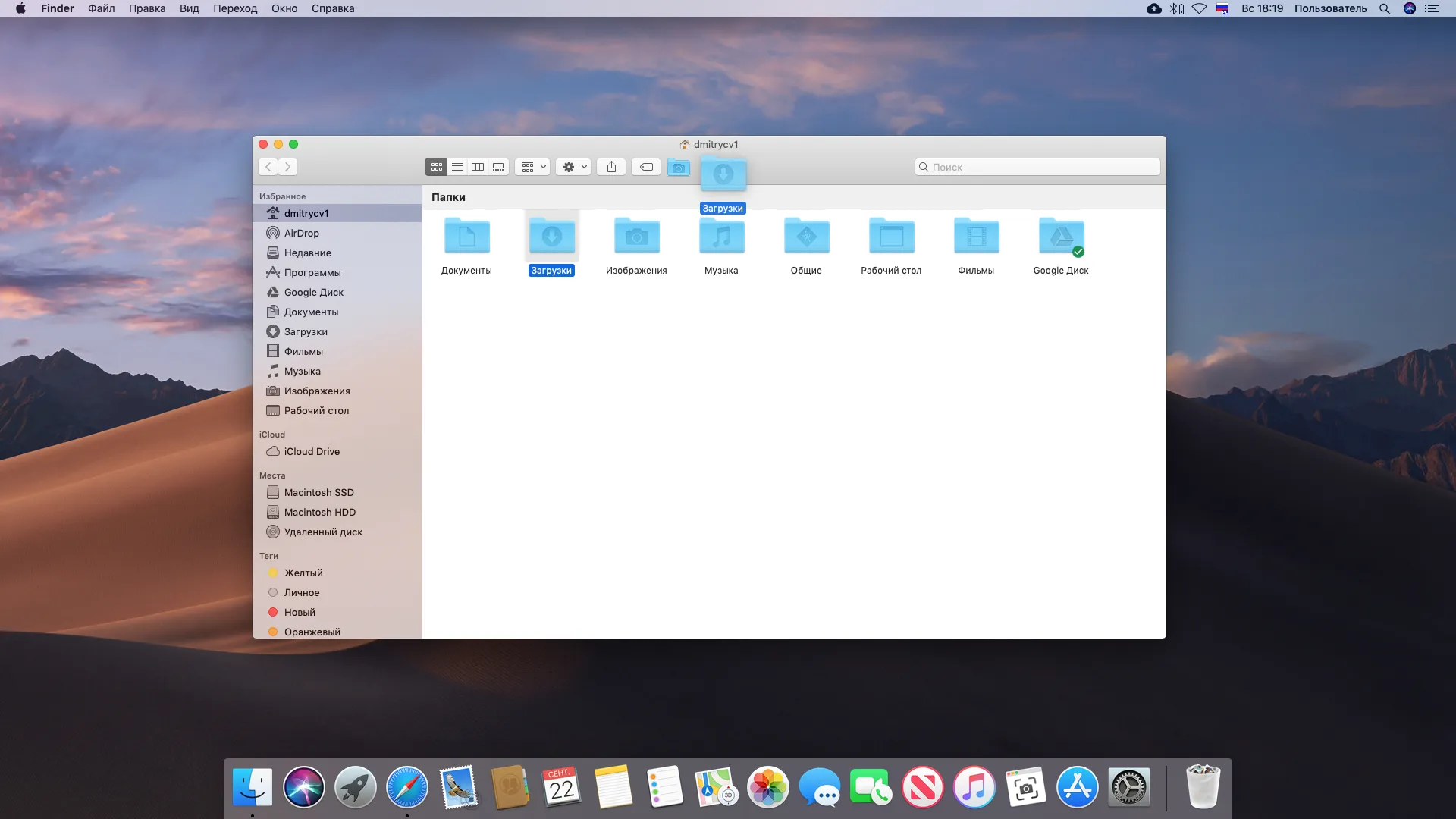Select the Загрузки folder in the file grid

pyautogui.click(x=551, y=237)
